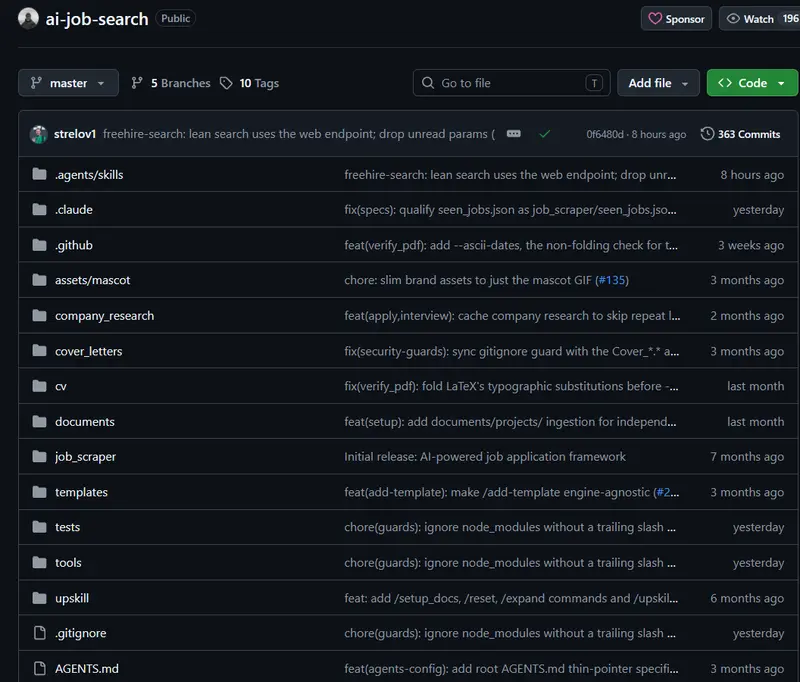Viewport: 800px width, 682px height.
Task: Click the Sponsor heart button
Action: 676,19
